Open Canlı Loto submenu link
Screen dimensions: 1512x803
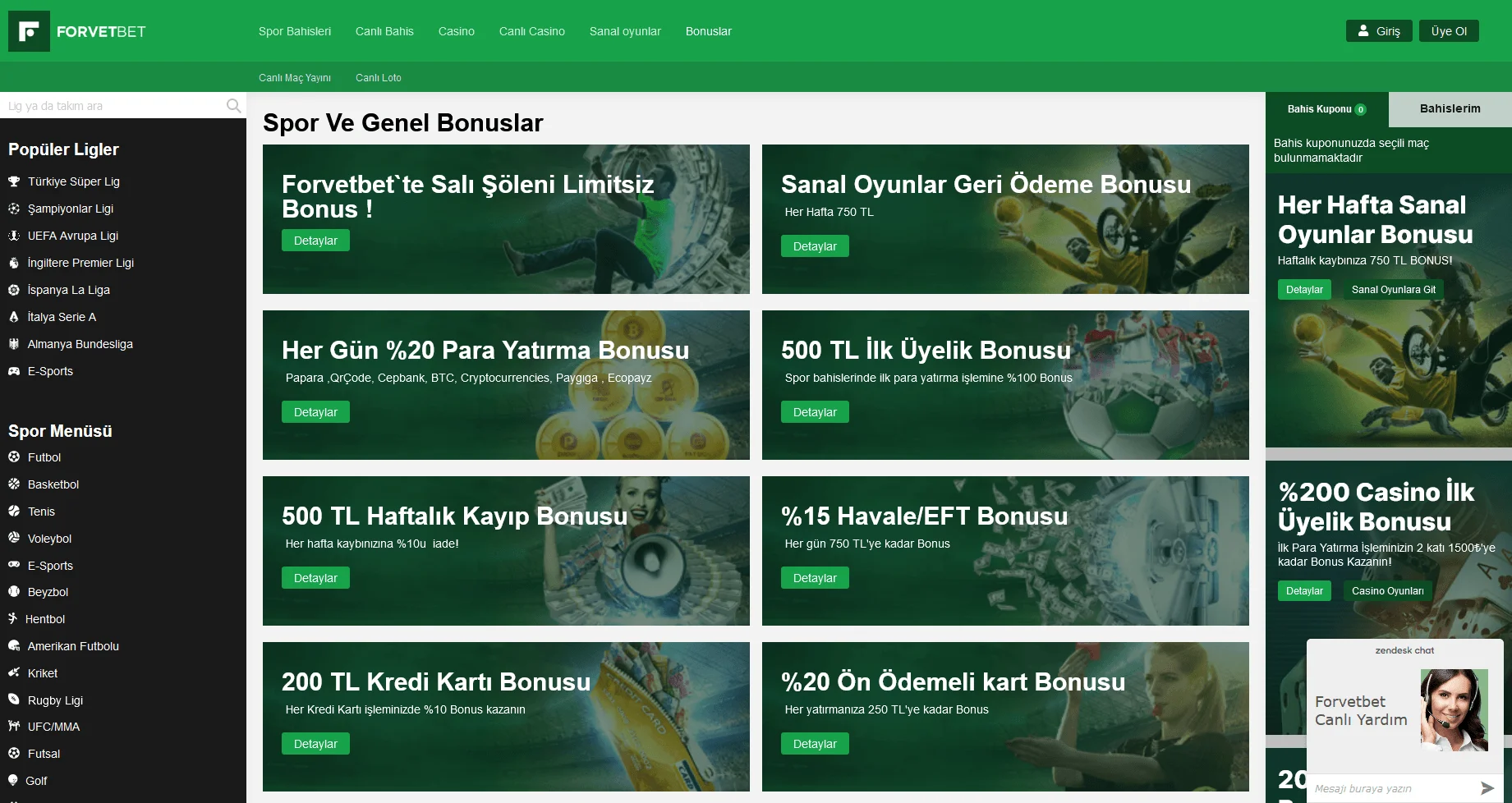tap(379, 78)
